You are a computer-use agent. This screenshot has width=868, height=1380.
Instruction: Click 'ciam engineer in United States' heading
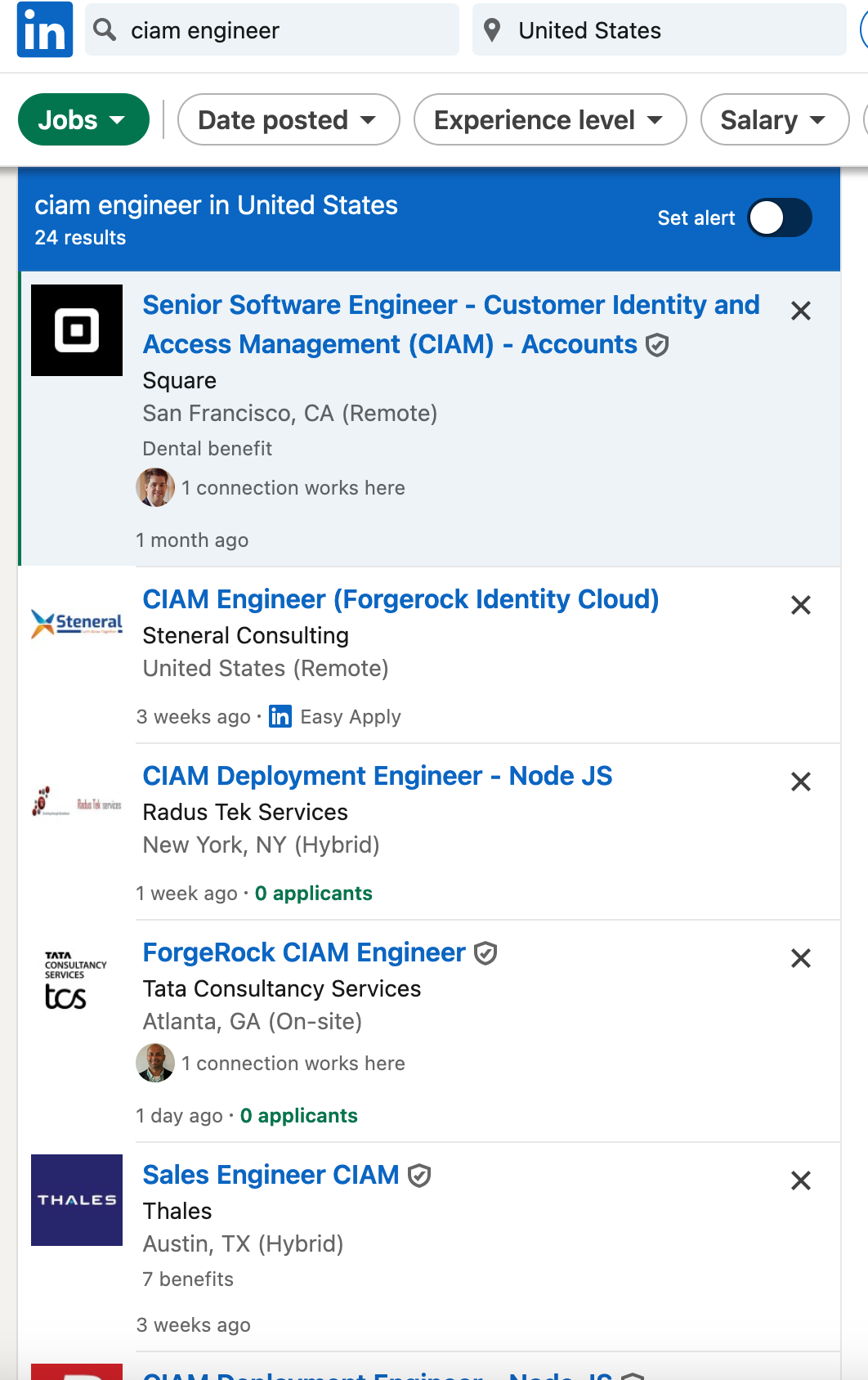(217, 205)
